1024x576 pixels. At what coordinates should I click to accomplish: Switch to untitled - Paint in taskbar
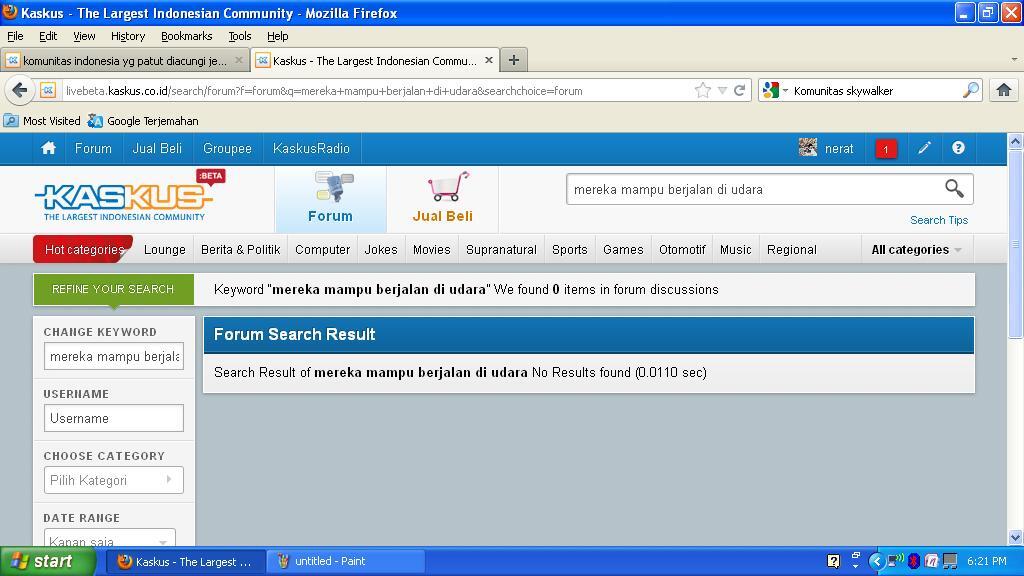(347, 561)
